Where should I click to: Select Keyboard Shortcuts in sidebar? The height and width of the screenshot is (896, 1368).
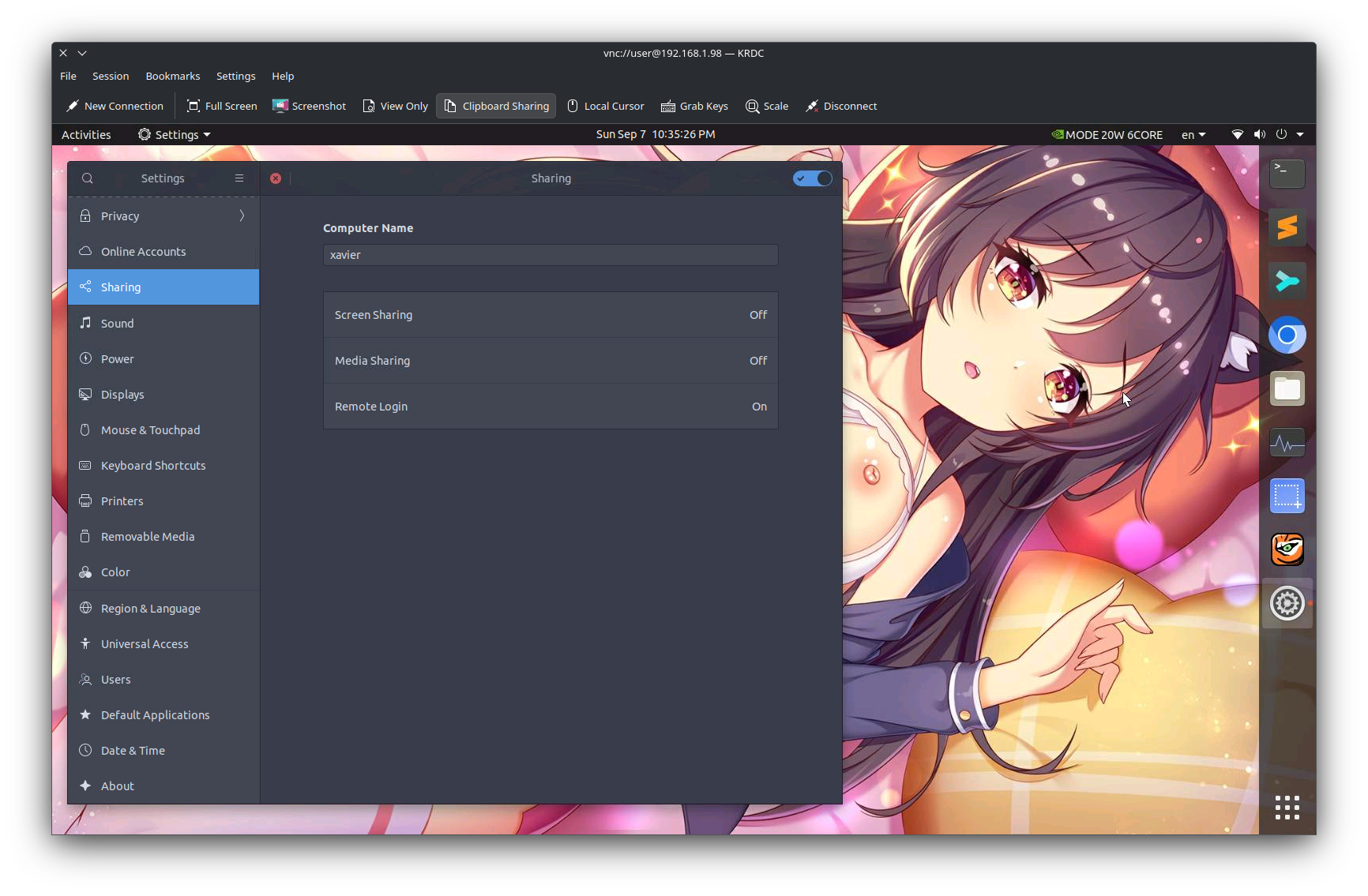point(163,465)
